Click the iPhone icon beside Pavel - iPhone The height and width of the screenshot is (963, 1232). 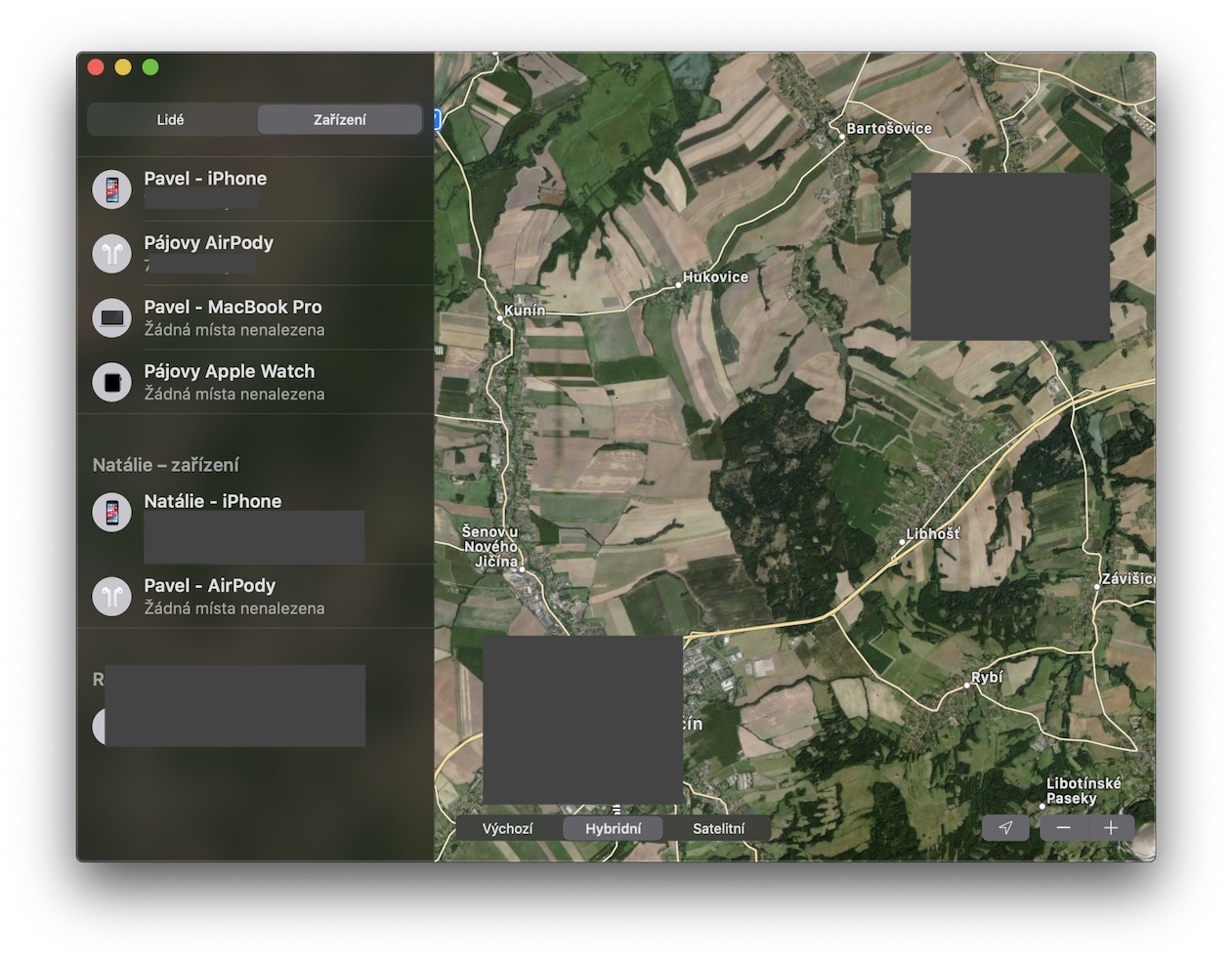point(111,188)
